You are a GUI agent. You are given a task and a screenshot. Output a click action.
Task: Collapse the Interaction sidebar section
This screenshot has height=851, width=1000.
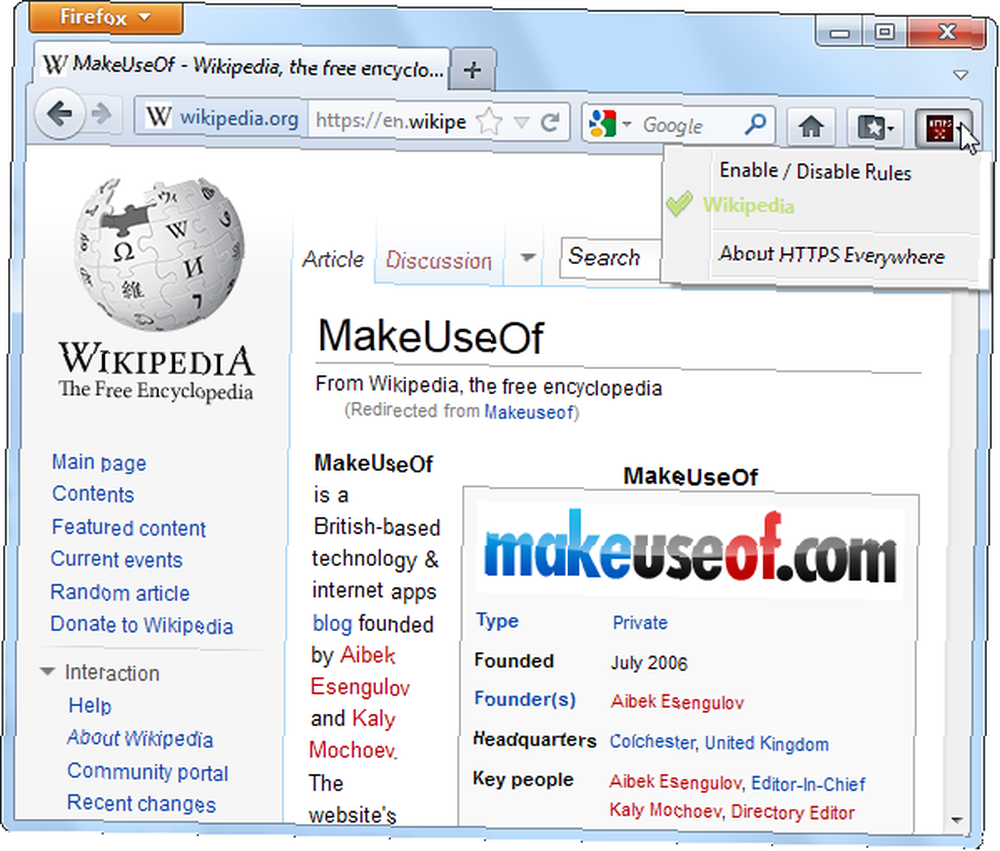(47, 671)
